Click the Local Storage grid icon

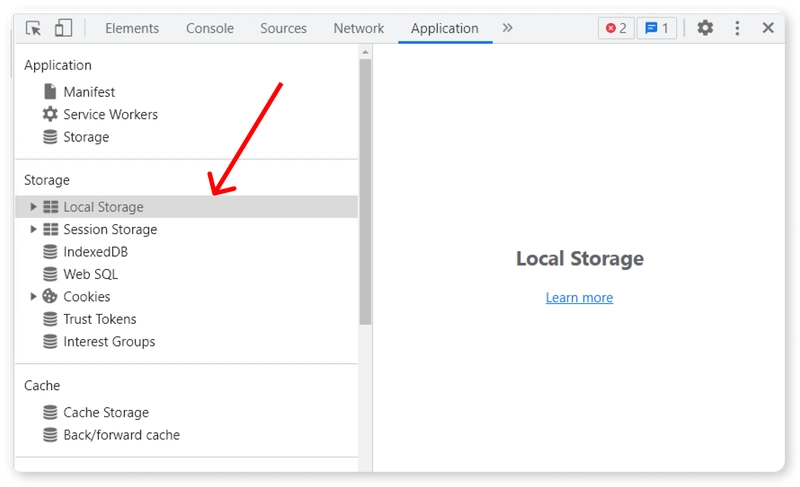point(51,207)
